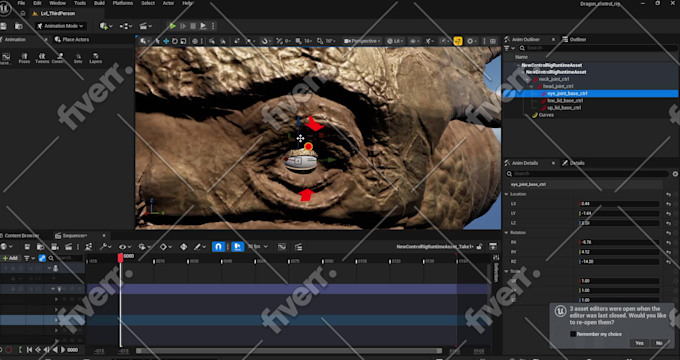Switch to the Outliner tab

click(x=574, y=39)
